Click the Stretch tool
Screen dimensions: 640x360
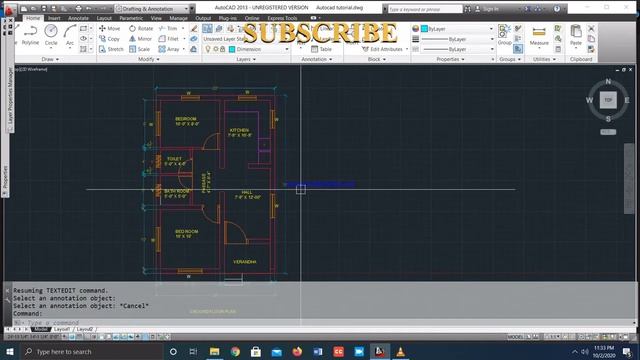111,49
